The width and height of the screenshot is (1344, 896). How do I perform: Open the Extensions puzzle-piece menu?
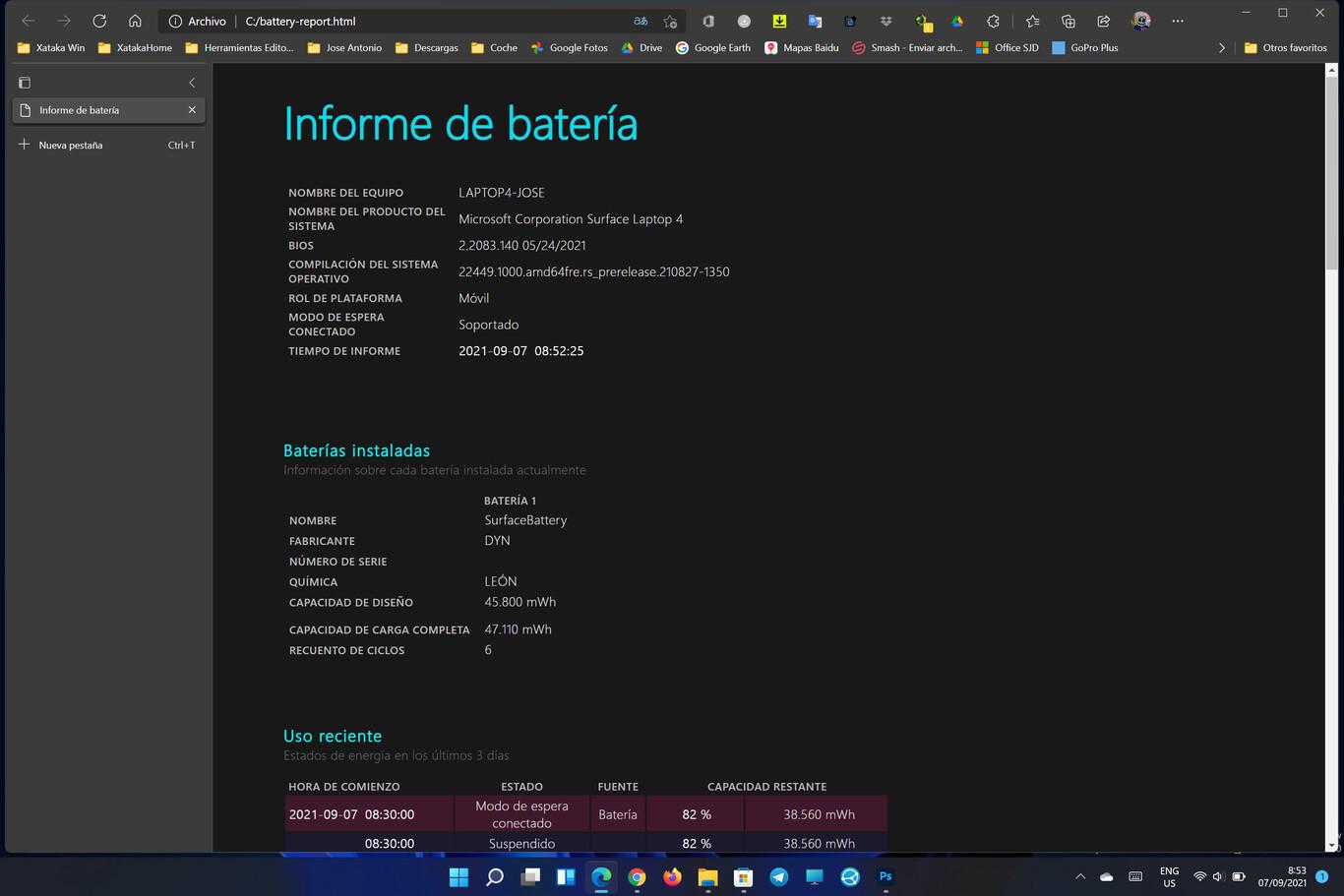[x=993, y=21]
